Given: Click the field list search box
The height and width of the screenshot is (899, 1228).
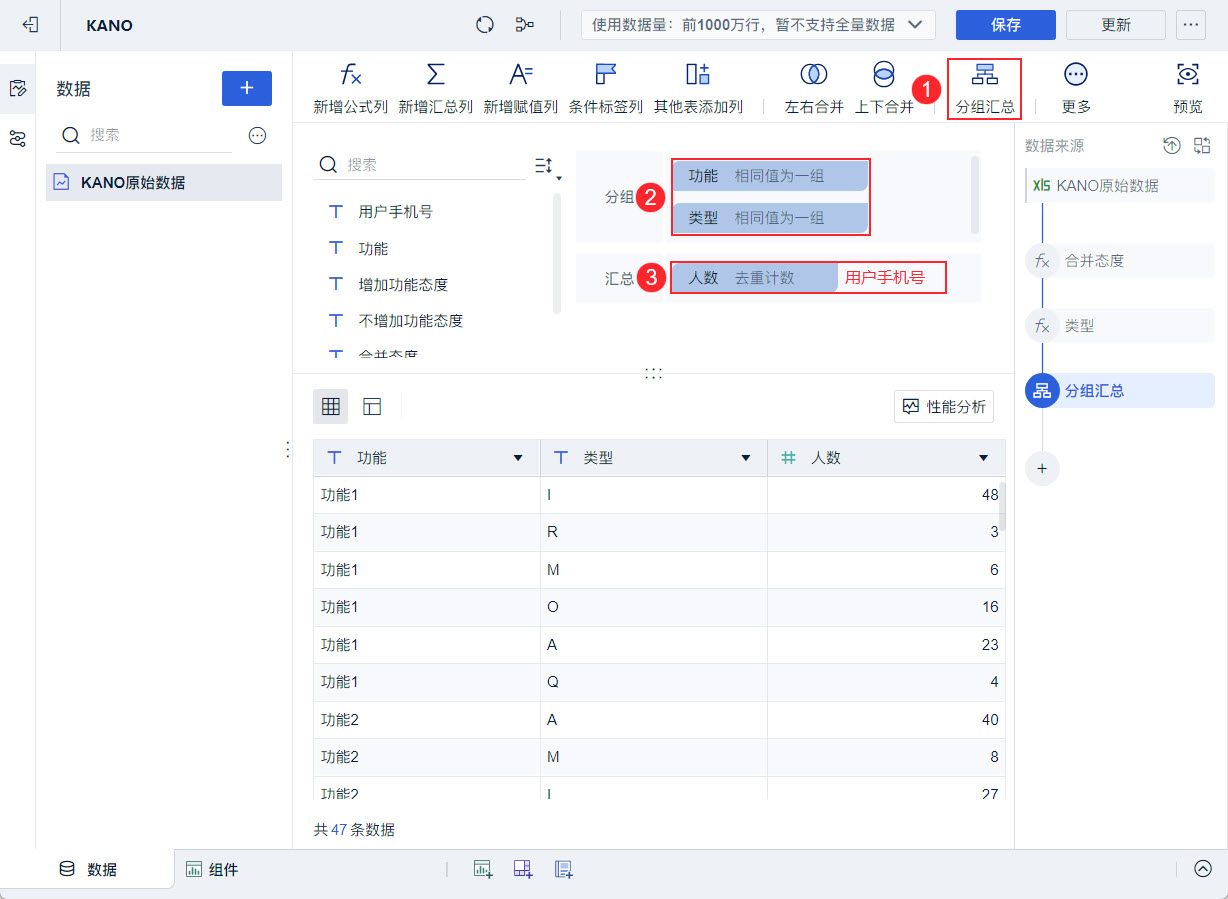Looking at the screenshot, I should coord(420,165).
